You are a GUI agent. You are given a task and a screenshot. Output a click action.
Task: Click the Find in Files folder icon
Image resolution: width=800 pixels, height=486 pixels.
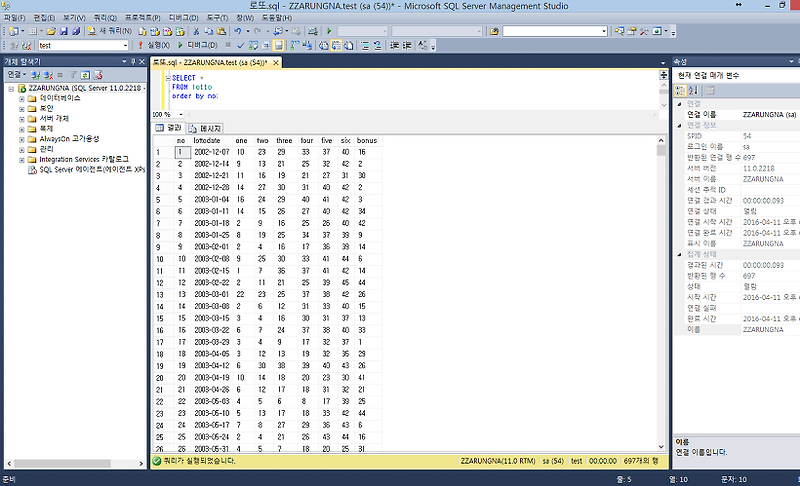point(494,31)
